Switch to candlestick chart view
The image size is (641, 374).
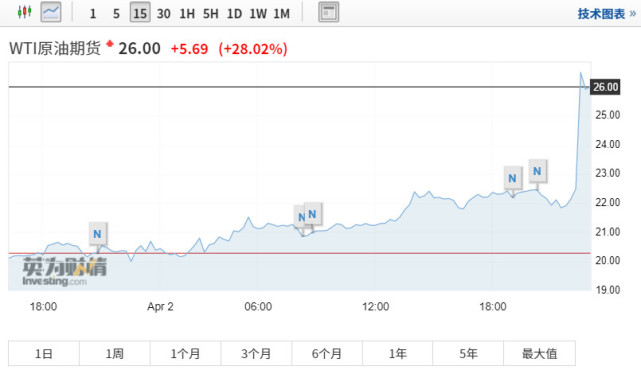coord(25,12)
